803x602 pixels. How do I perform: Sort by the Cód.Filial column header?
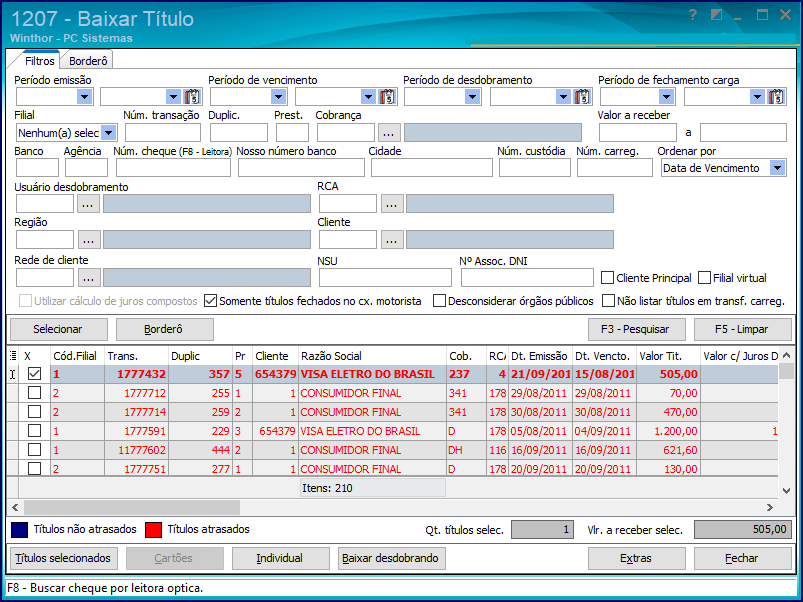point(77,356)
